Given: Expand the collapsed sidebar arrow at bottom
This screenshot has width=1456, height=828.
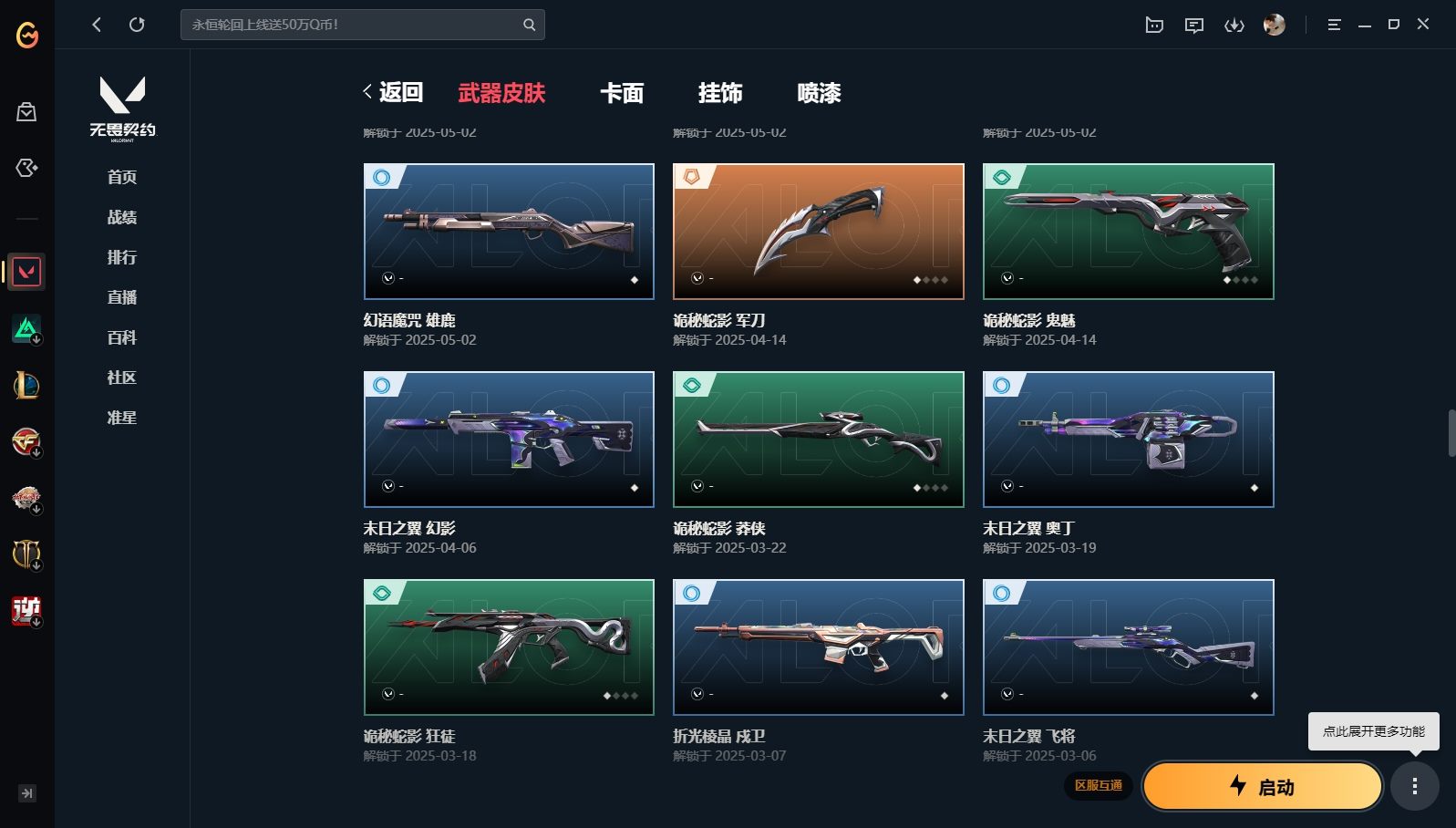Looking at the screenshot, I should [x=27, y=793].
